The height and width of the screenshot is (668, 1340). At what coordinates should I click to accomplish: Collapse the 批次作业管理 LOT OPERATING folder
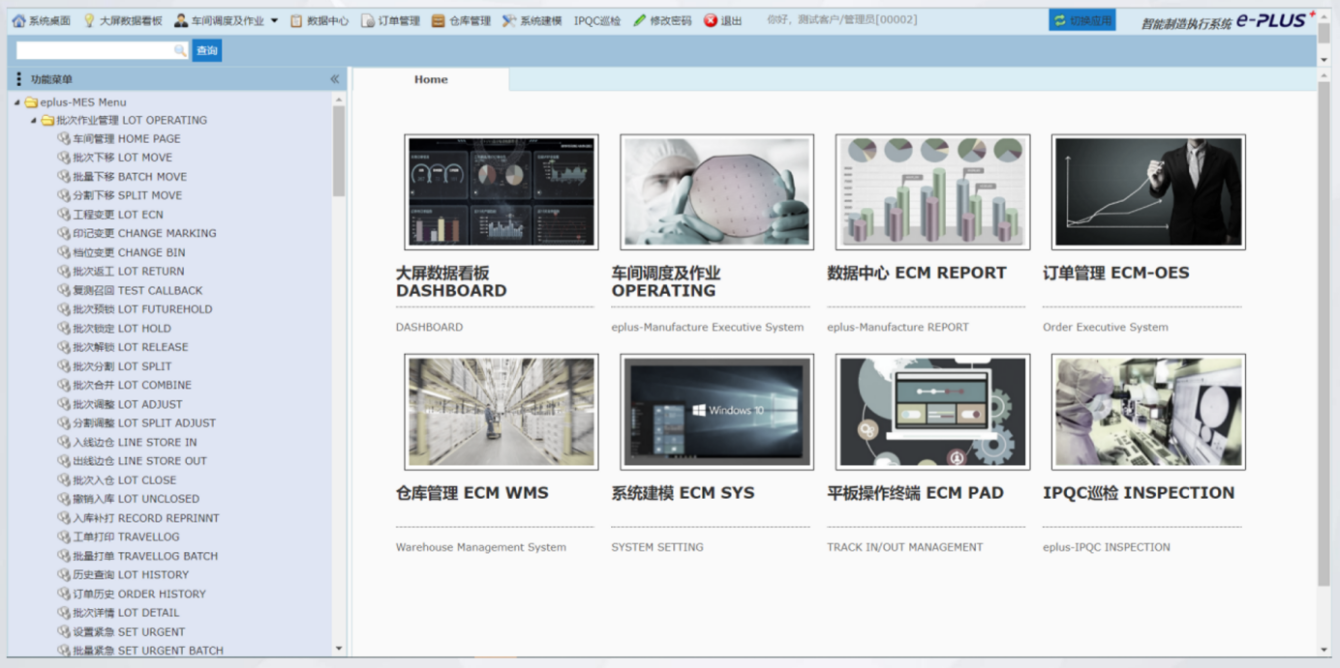pos(33,121)
